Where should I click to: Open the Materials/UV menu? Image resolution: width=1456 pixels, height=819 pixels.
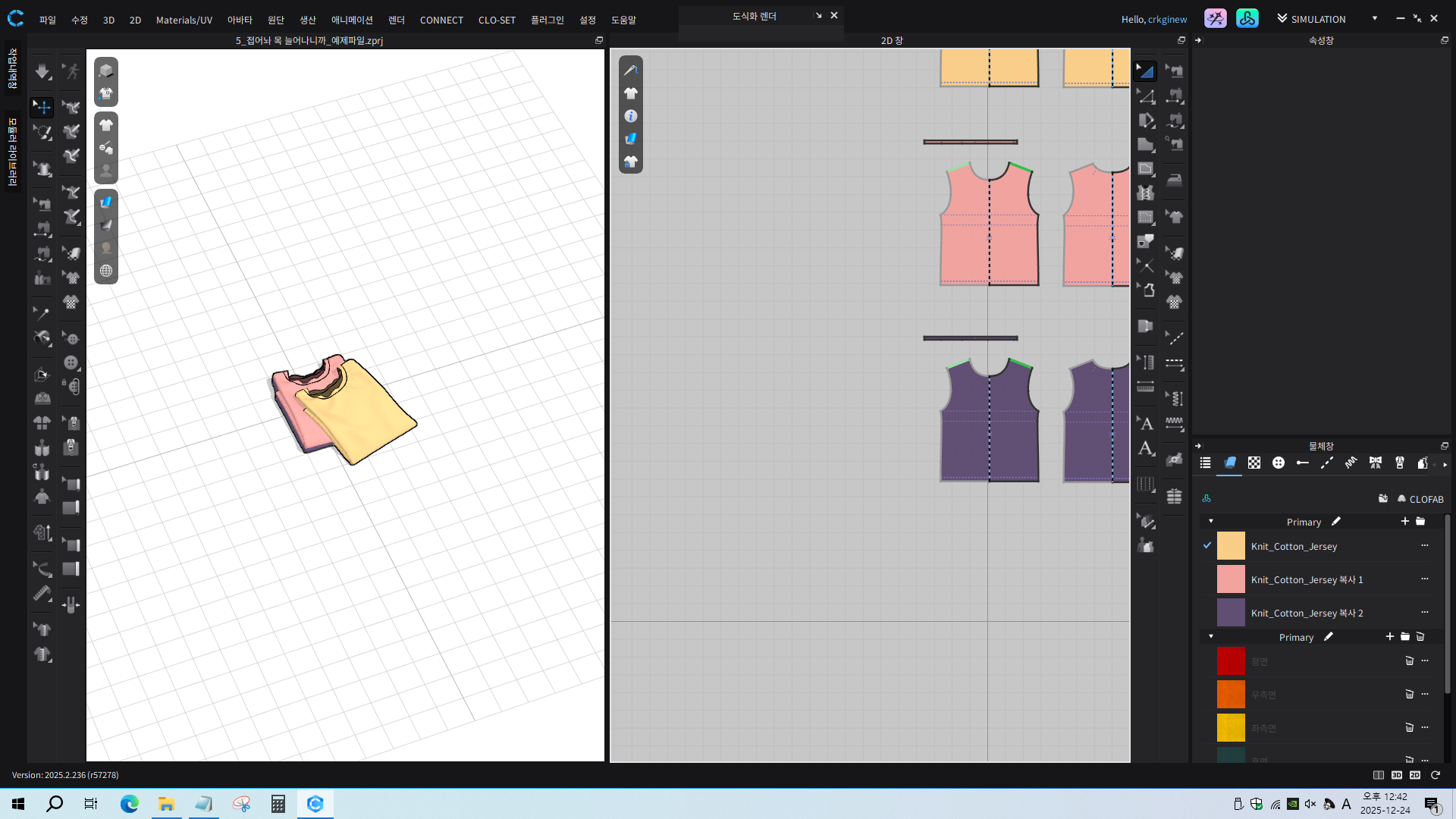click(x=184, y=20)
